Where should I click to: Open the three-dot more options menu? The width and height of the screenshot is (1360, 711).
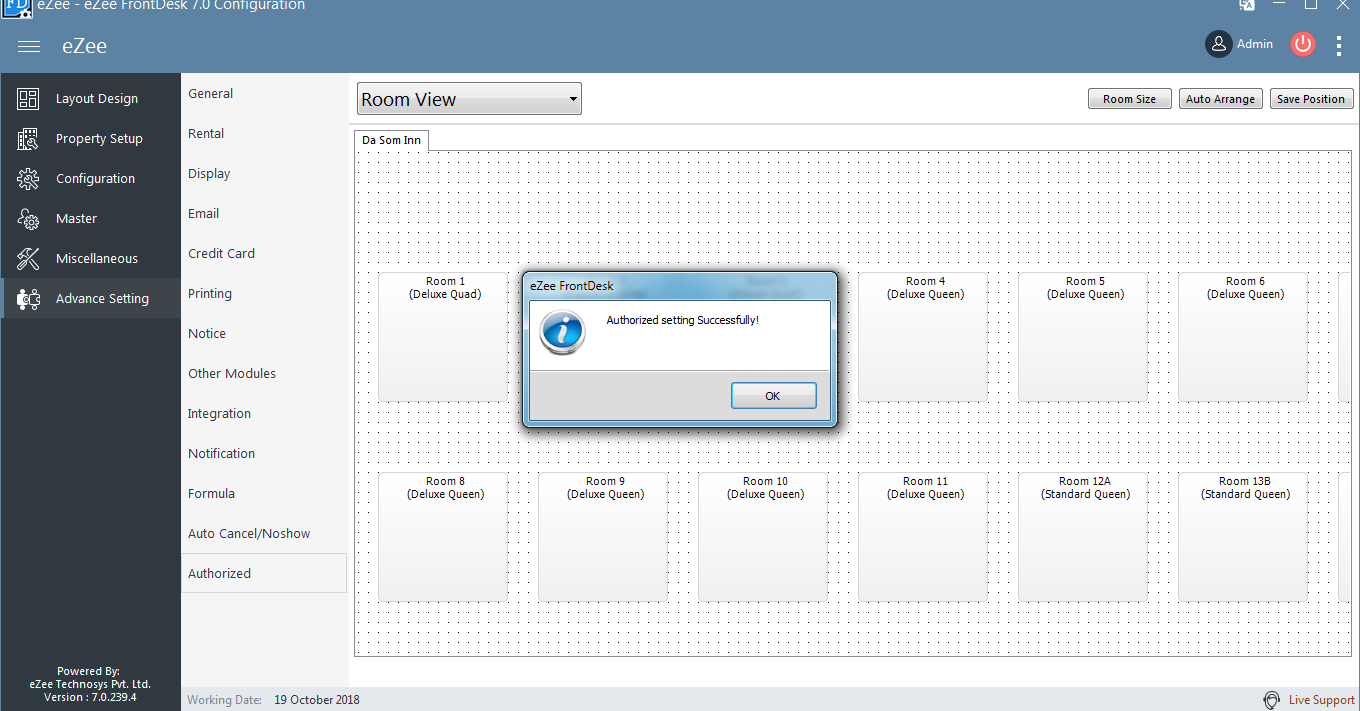click(1340, 45)
